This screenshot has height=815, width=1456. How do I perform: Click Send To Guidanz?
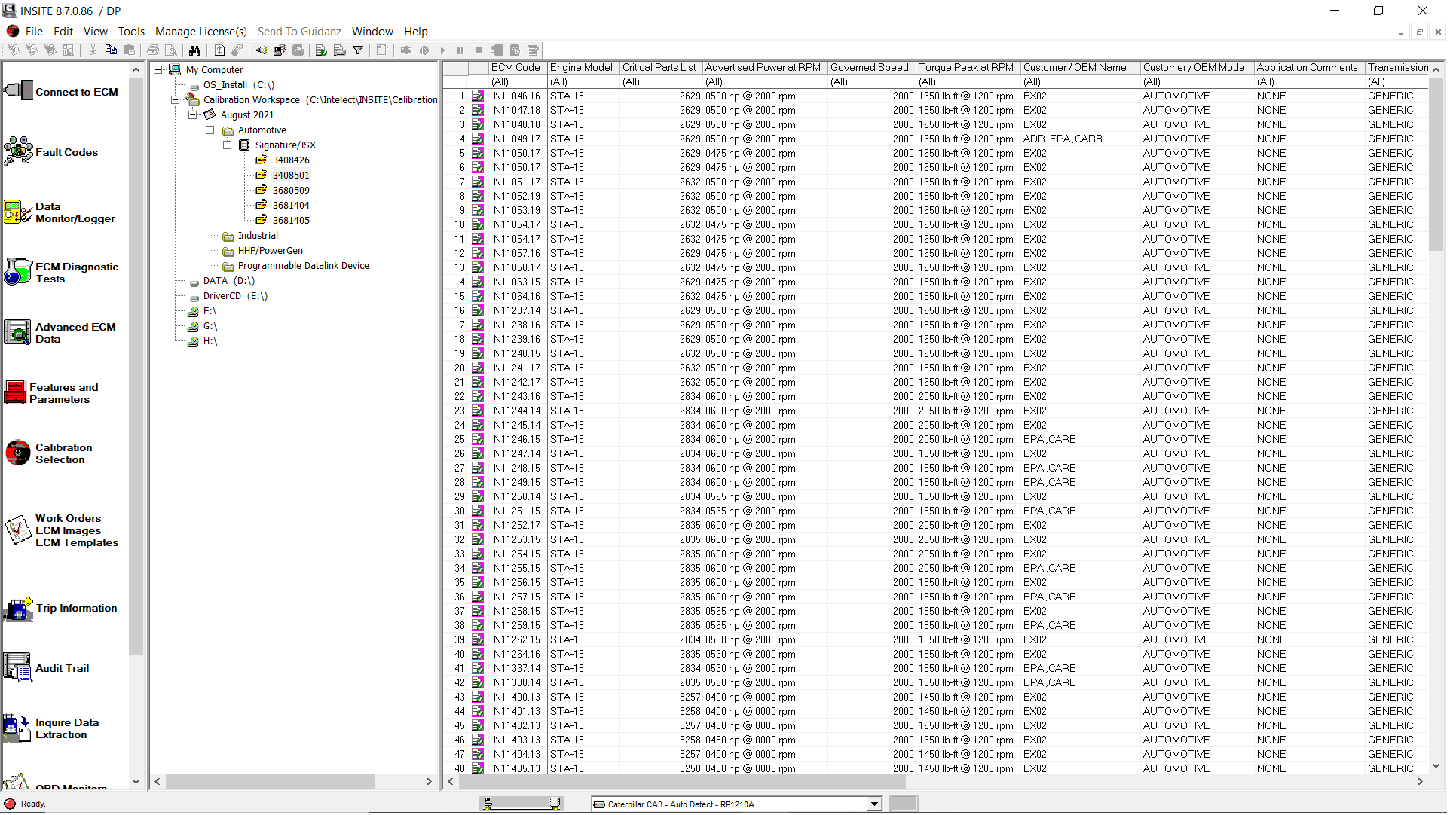point(298,31)
